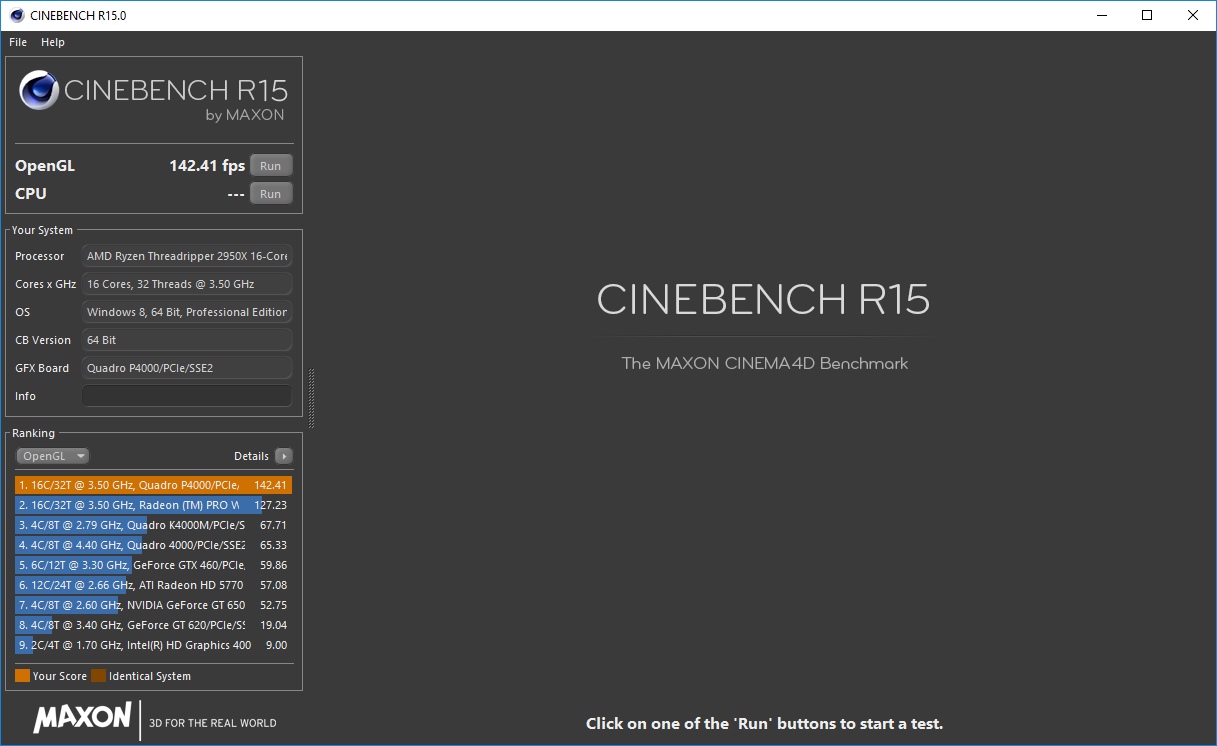Open the OpenGL ranking dropdown
This screenshot has height=746, width=1217.
pos(53,456)
